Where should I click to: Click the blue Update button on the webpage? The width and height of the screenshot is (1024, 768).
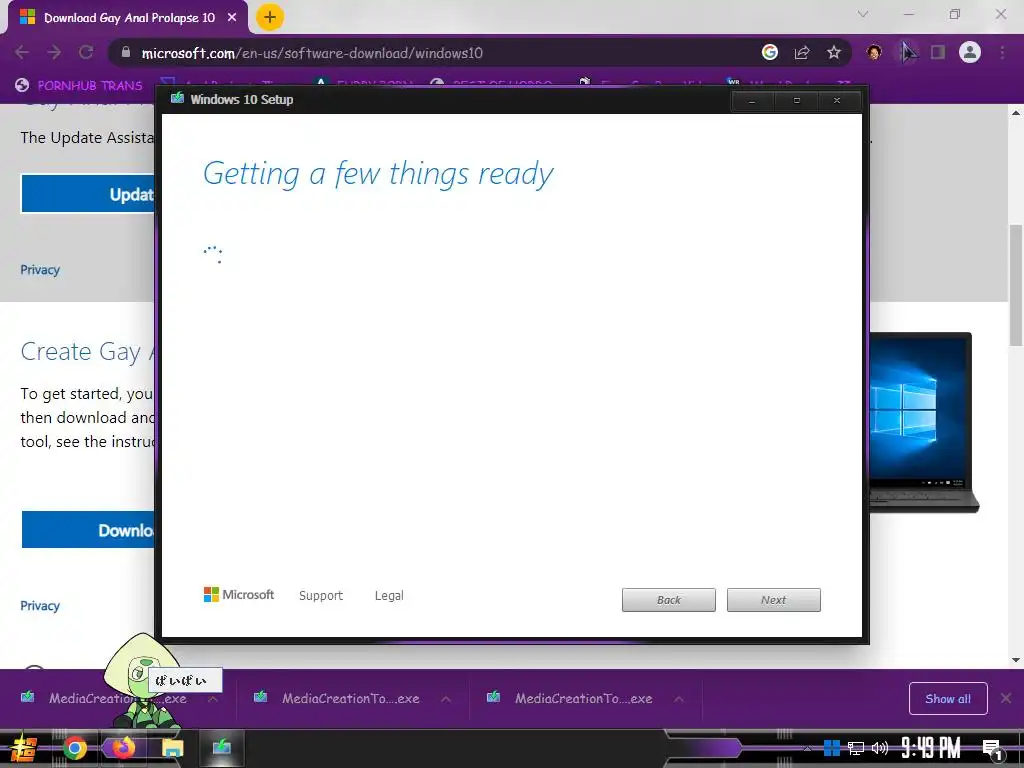pyautogui.click(x=88, y=194)
